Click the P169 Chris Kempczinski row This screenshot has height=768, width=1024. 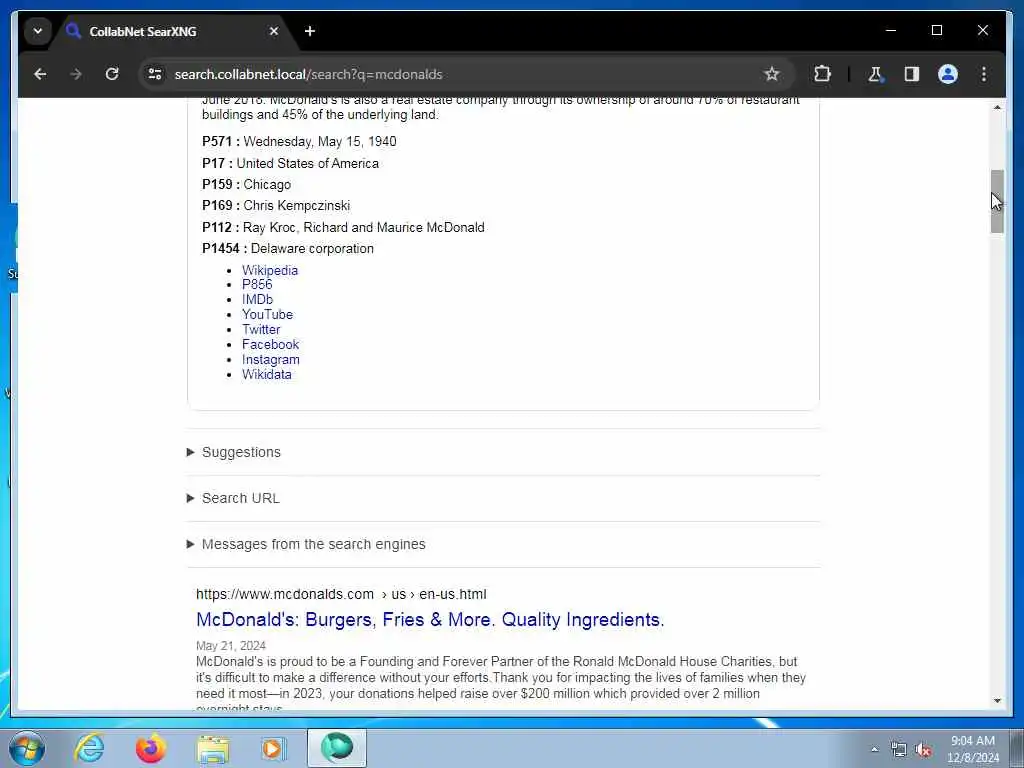point(276,206)
